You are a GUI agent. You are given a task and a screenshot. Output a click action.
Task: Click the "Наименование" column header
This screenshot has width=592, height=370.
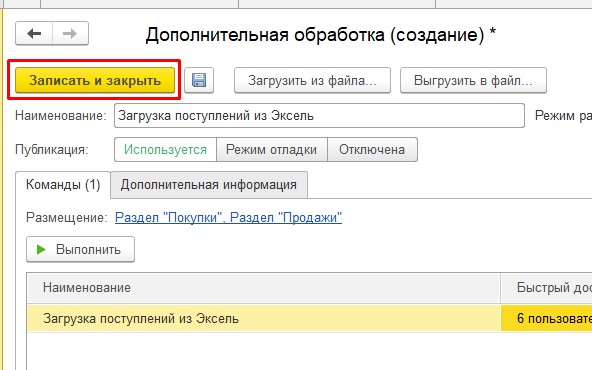pyautogui.click(x=264, y=288)
